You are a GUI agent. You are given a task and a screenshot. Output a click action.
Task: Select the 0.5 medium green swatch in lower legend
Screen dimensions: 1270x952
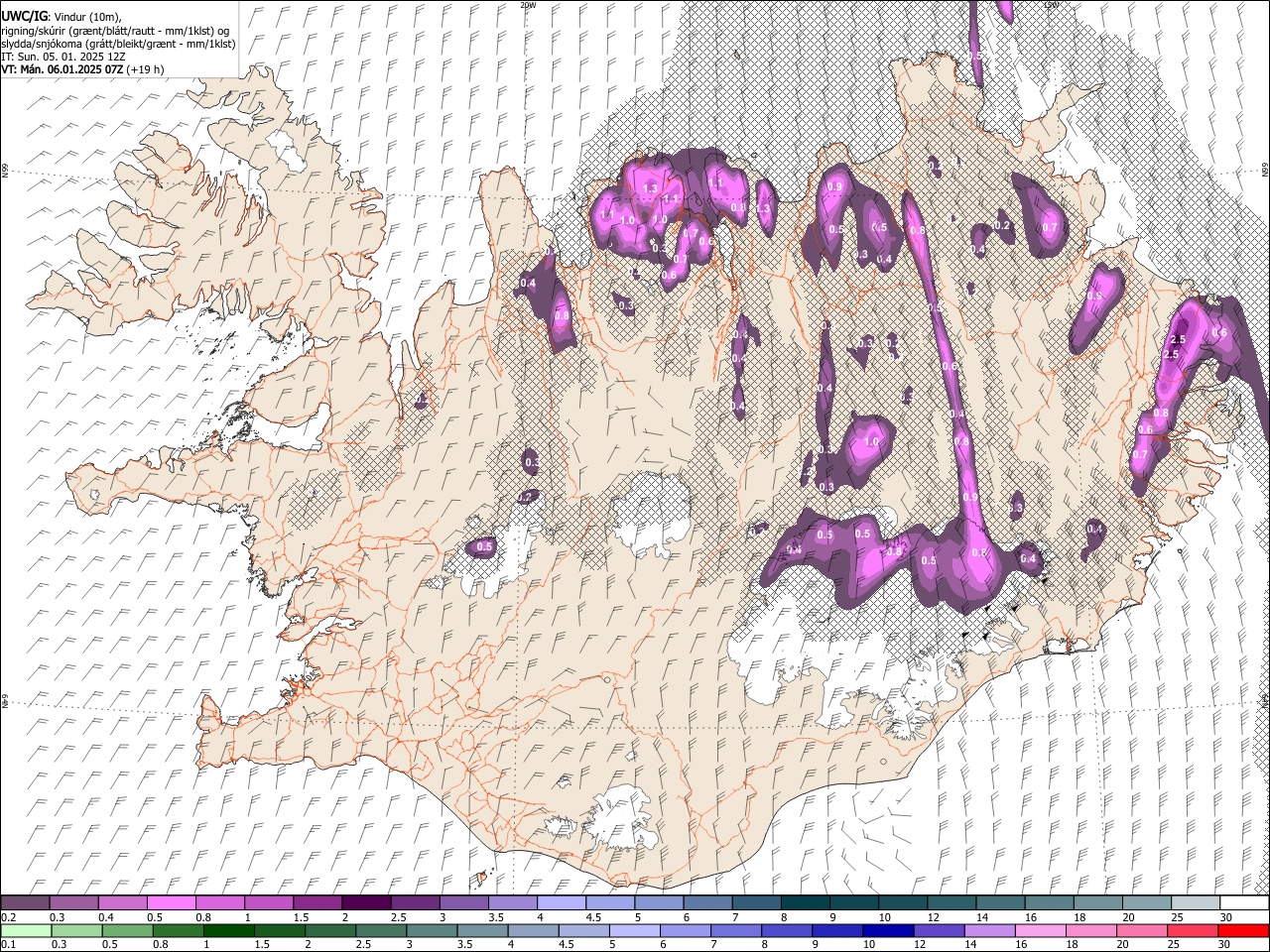tap(127, 931)
